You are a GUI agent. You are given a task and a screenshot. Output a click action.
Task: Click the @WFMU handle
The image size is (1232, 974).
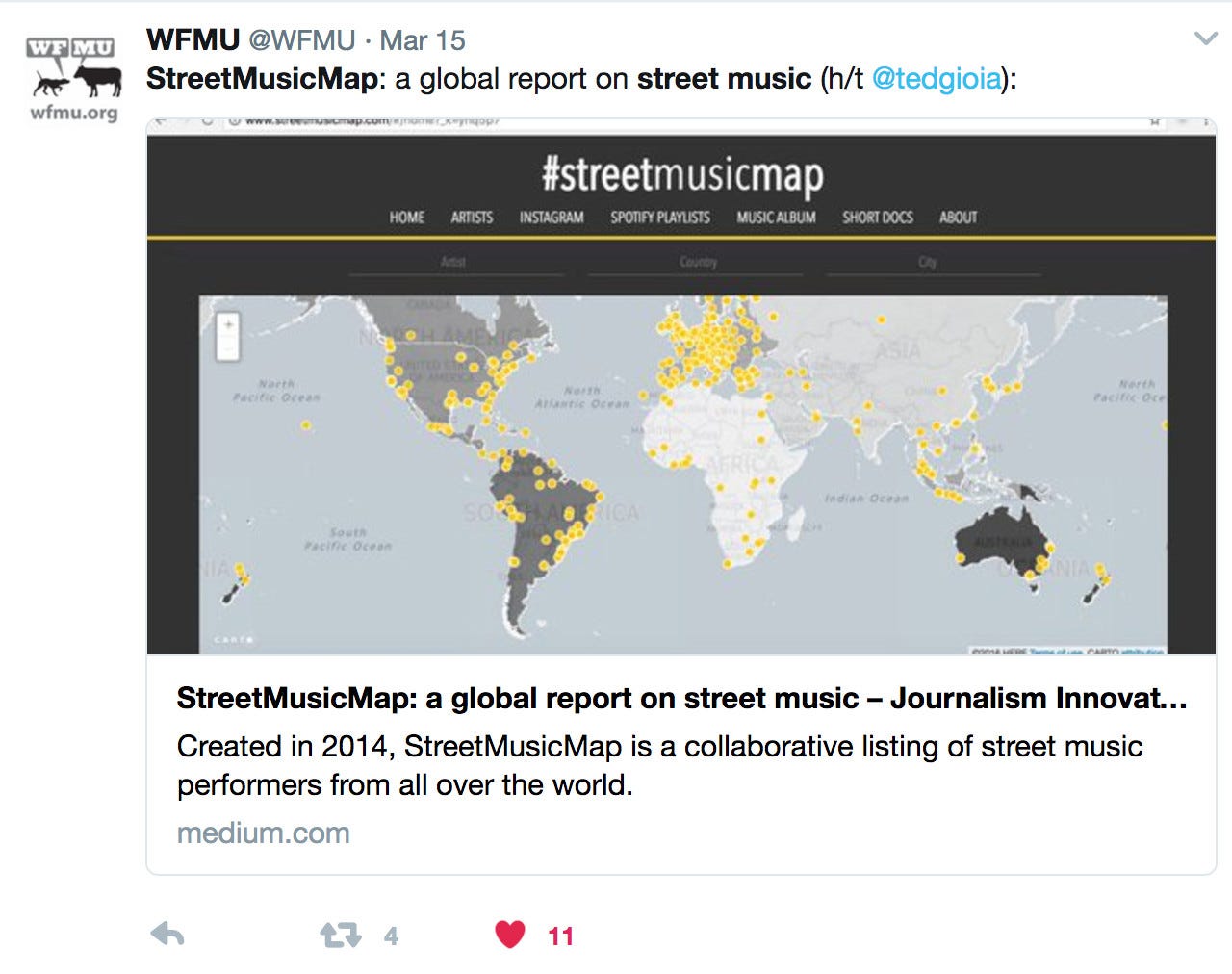coord(302,40)
